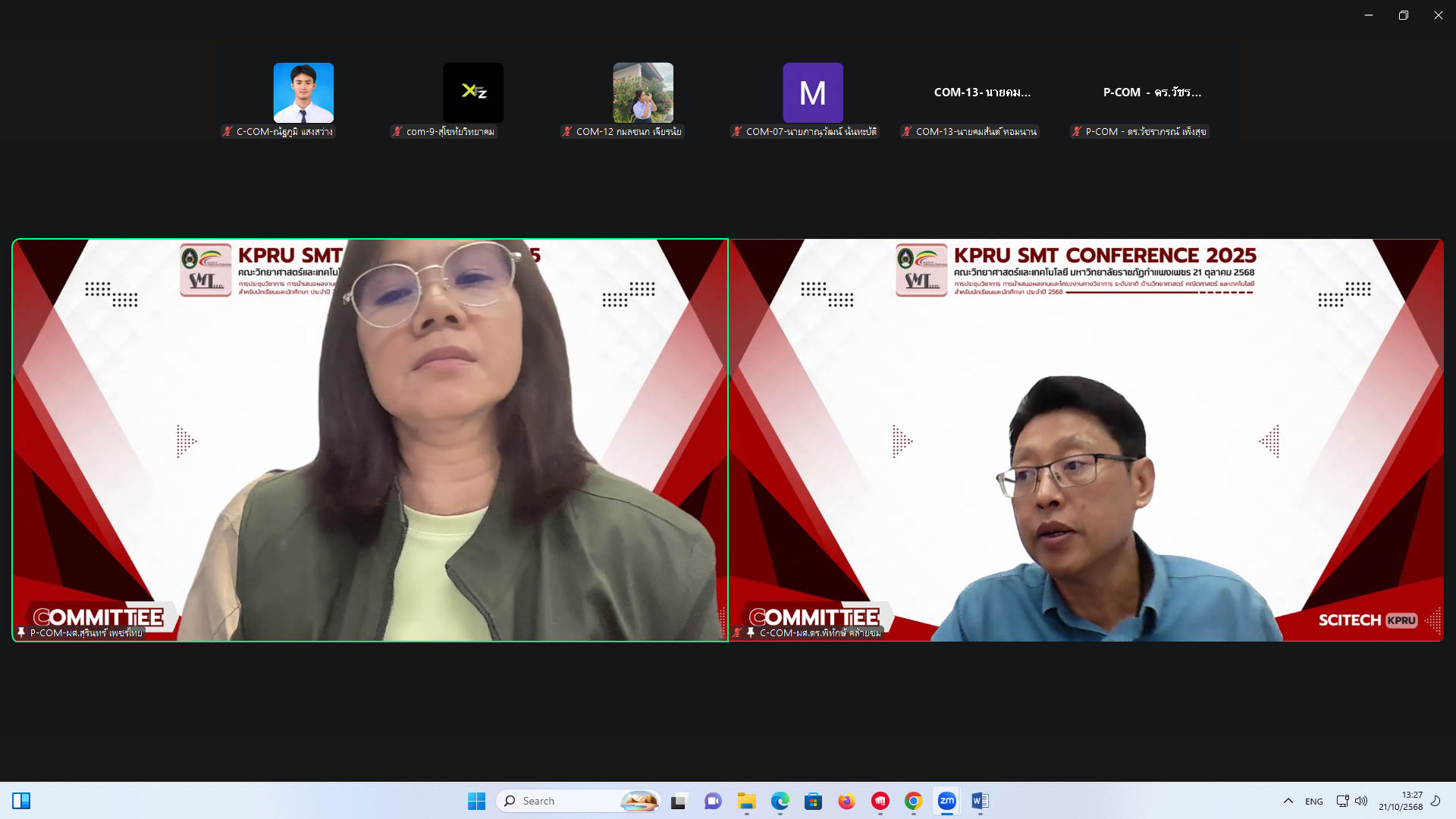Open Firefox browser from the taskbar
Screen dimensions: 1456x819
[846, 801]
